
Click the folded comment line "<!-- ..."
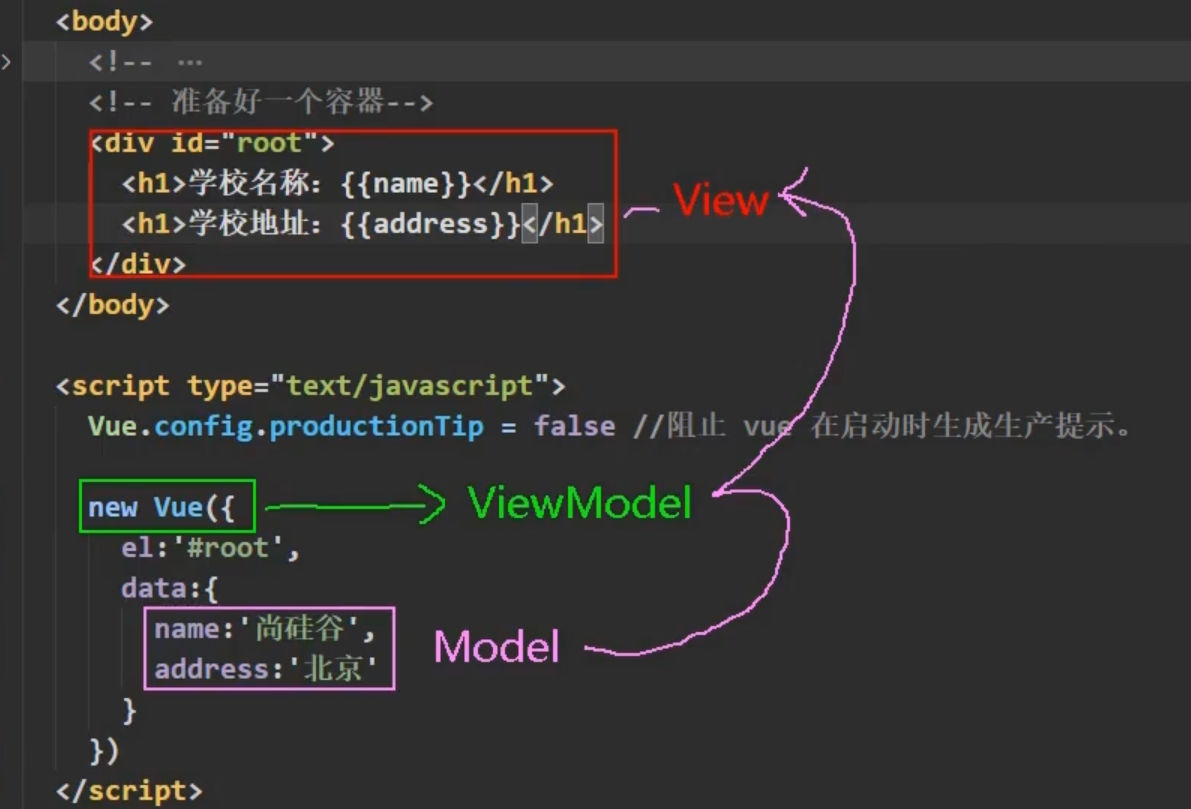click(146, 62)
